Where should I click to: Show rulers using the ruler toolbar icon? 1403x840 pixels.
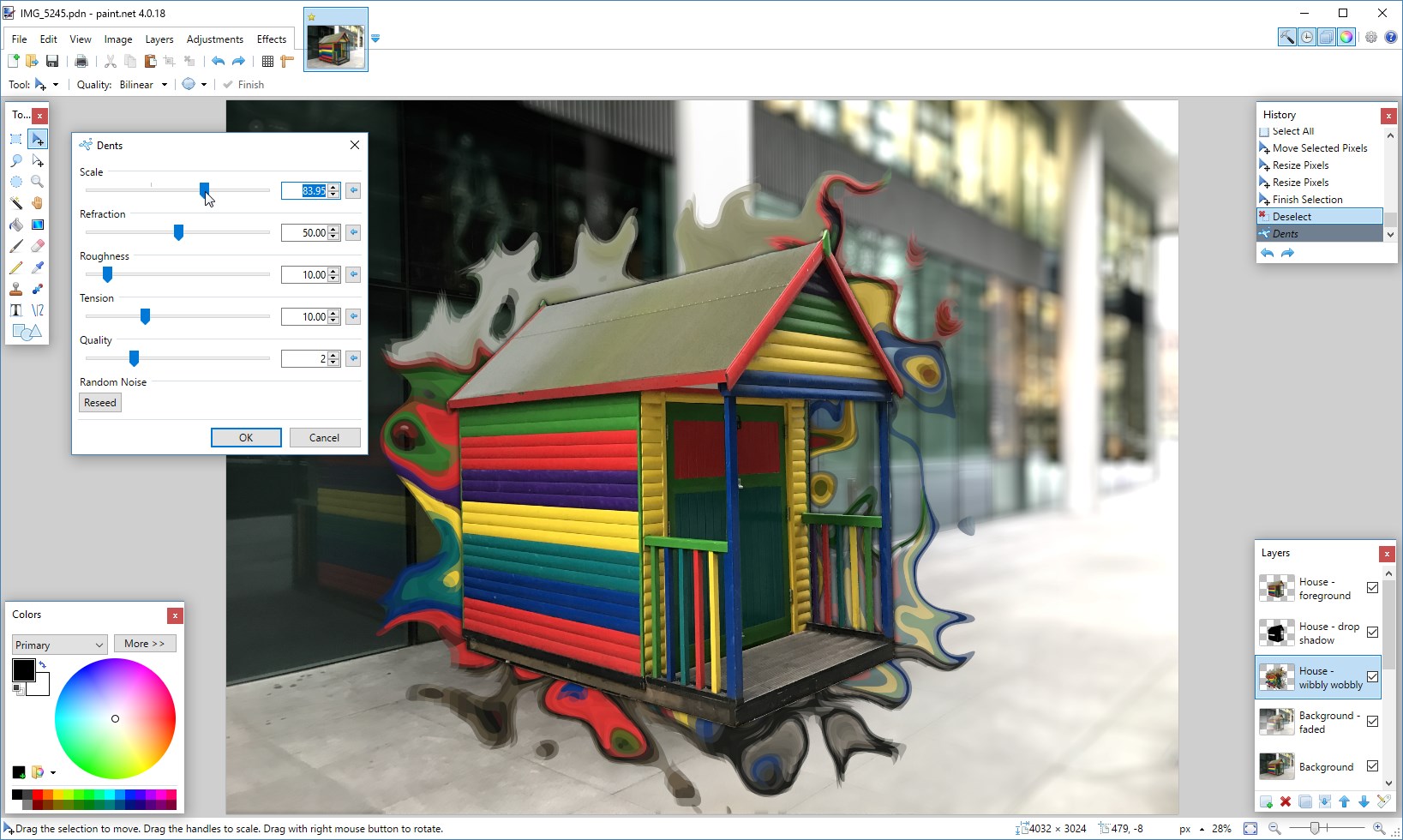[x=287, y=61]
